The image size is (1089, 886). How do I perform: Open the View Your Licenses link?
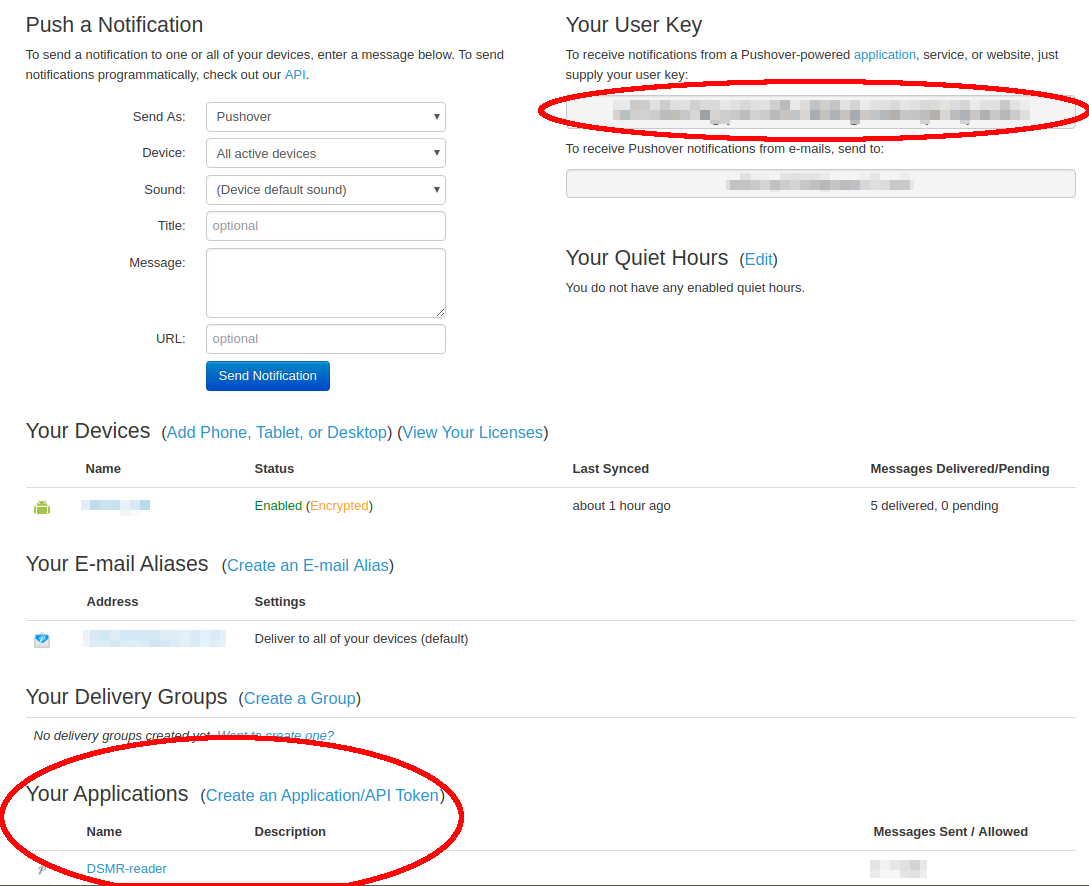tap(472, 433)
